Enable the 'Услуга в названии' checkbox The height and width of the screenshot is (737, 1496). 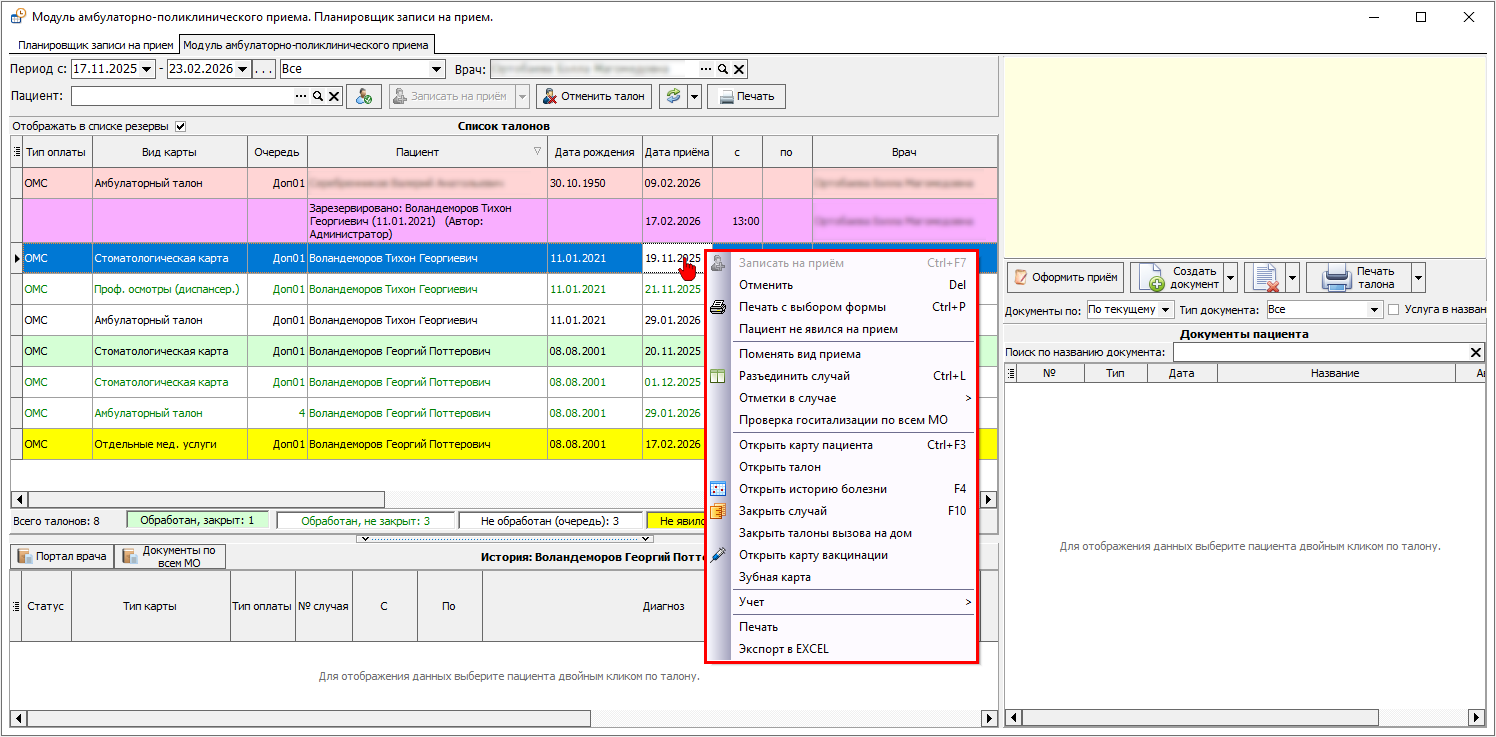tap(1394, 310)
